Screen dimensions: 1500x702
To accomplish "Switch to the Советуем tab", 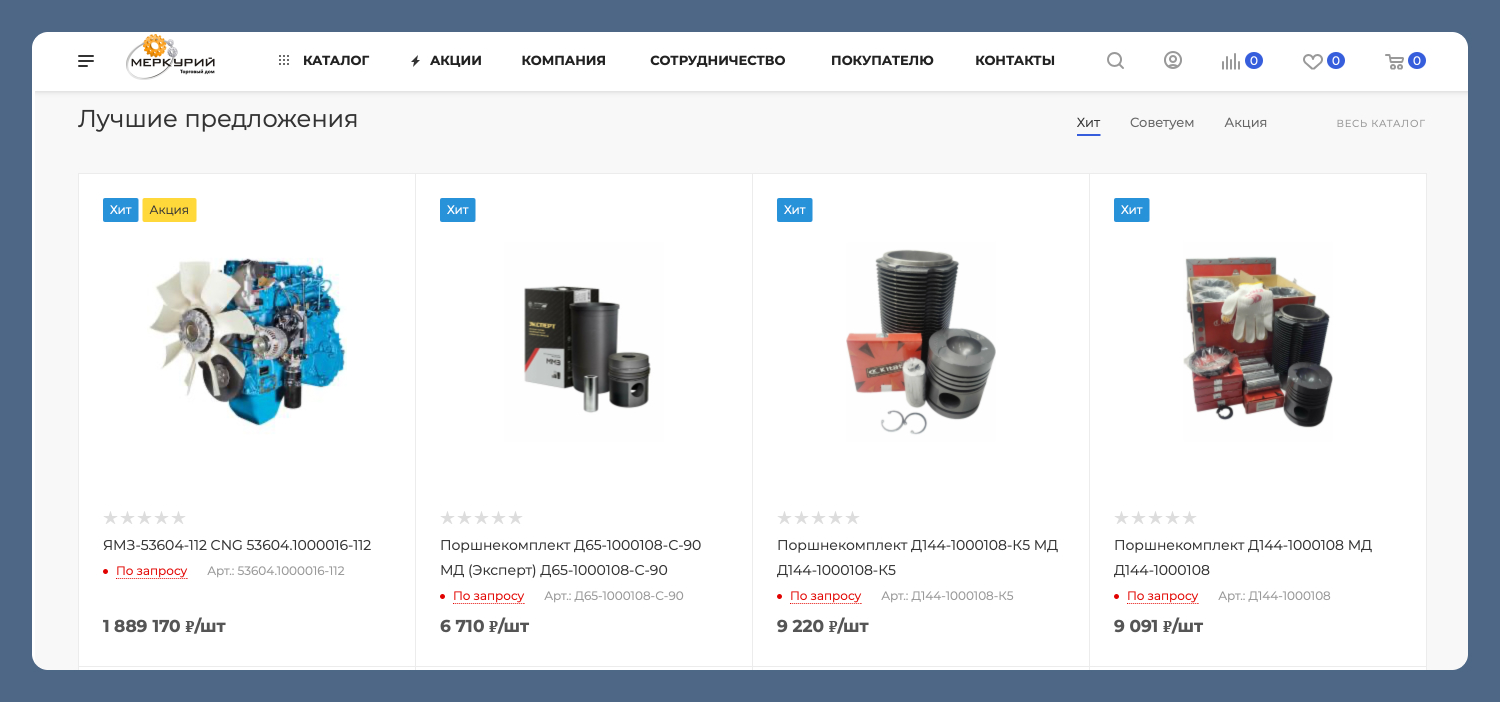I will click(x=1162, y=123).
